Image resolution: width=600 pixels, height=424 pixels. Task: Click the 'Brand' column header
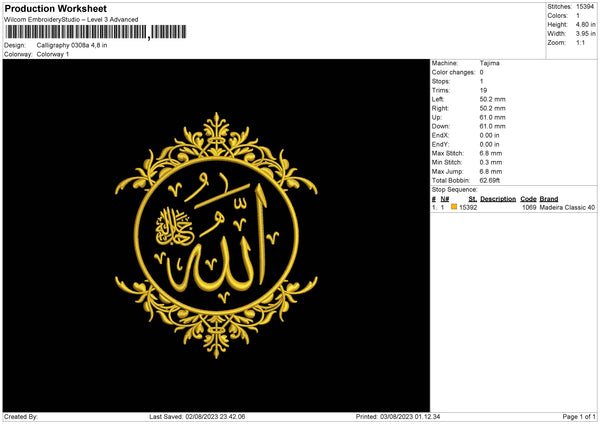pos(549,199)
